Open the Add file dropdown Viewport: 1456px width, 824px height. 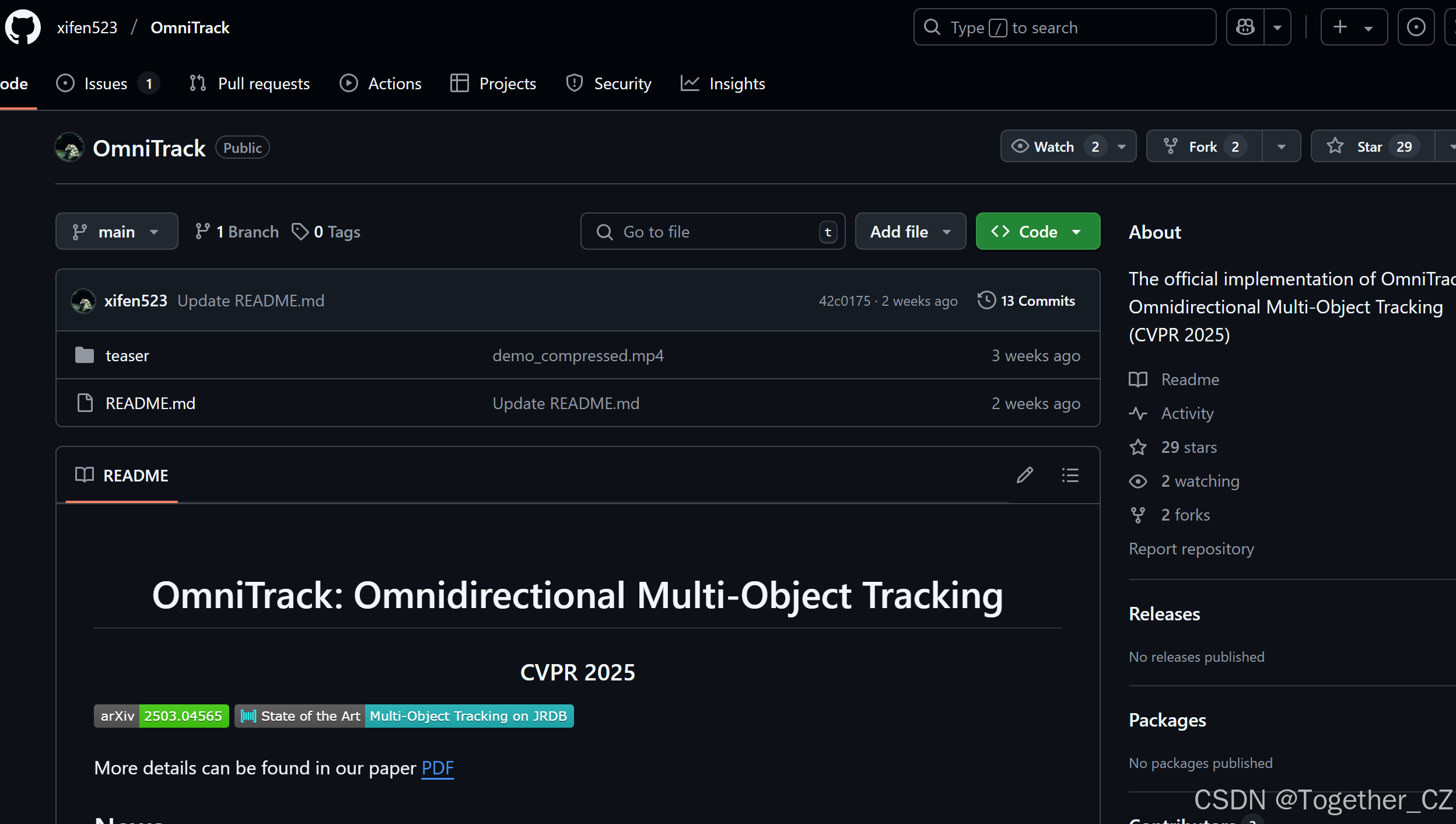[910, 232]
